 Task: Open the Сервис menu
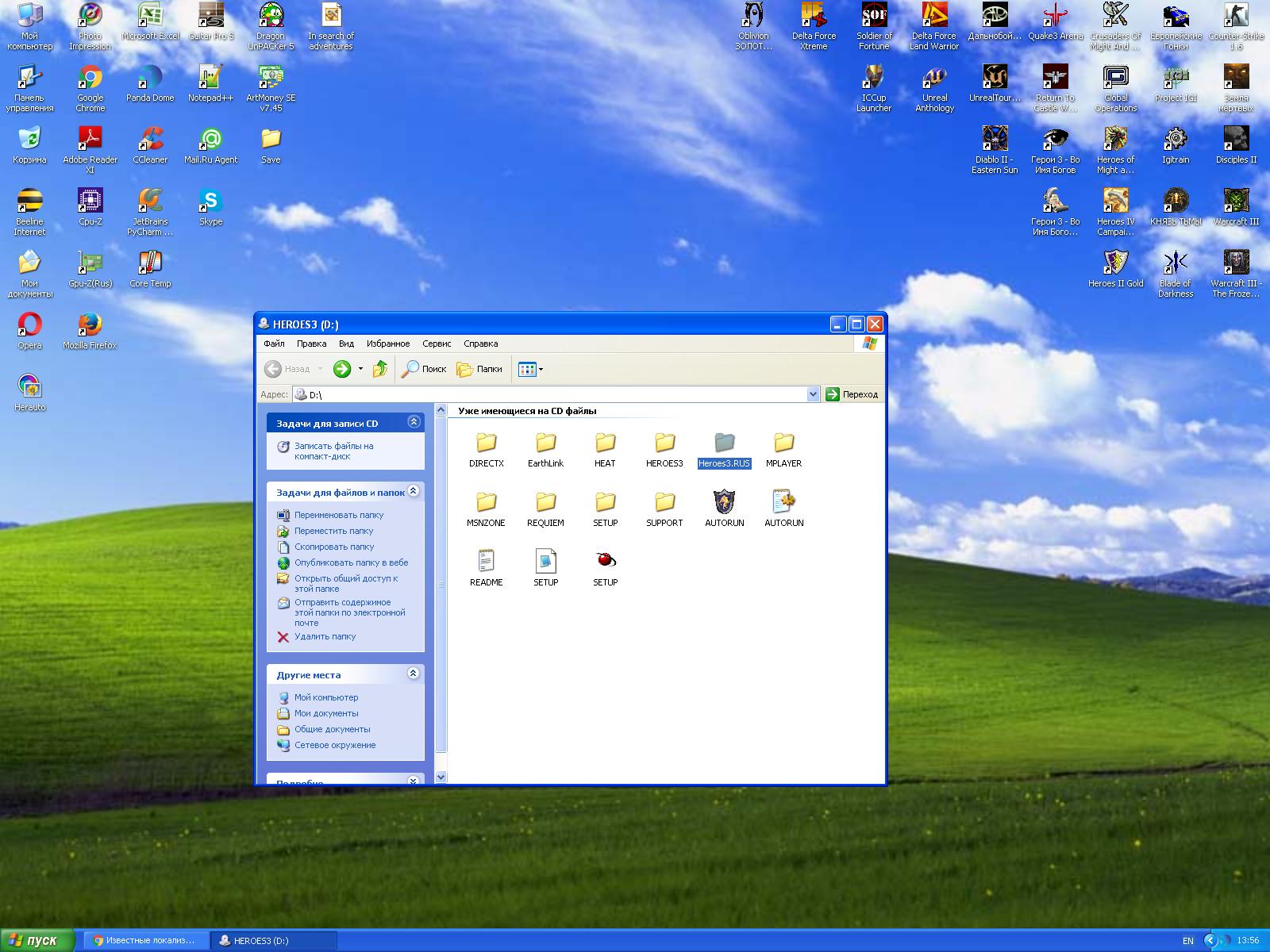coord(437,344)
